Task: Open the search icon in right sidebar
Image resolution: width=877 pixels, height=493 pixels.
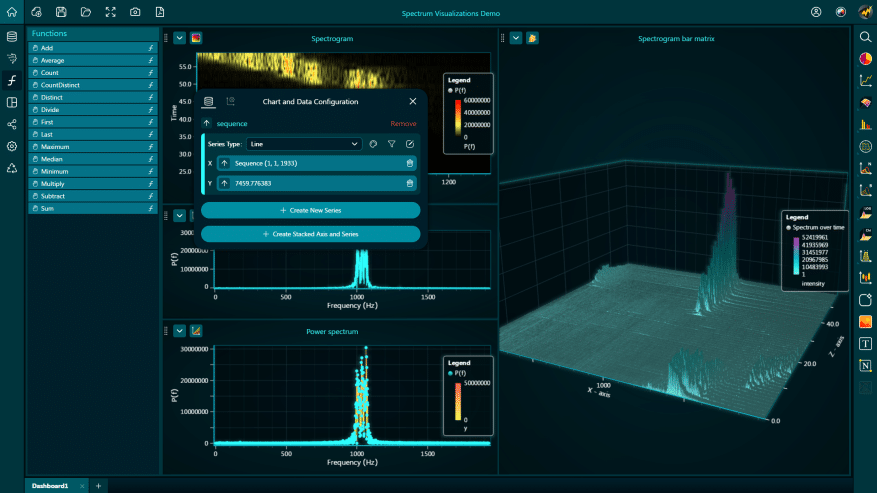Action: (865, 37)
